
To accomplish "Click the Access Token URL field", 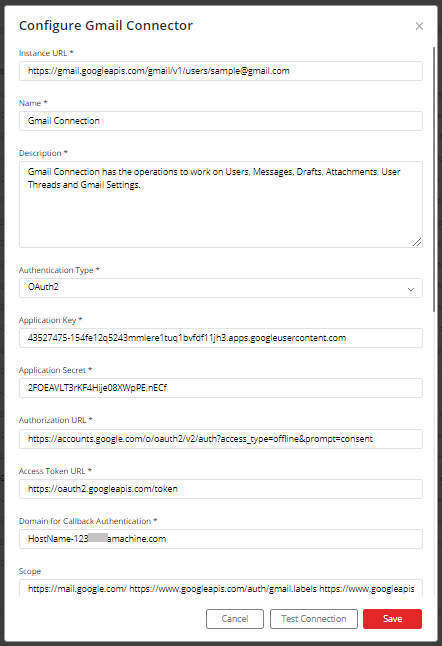I will pos(221,489).
